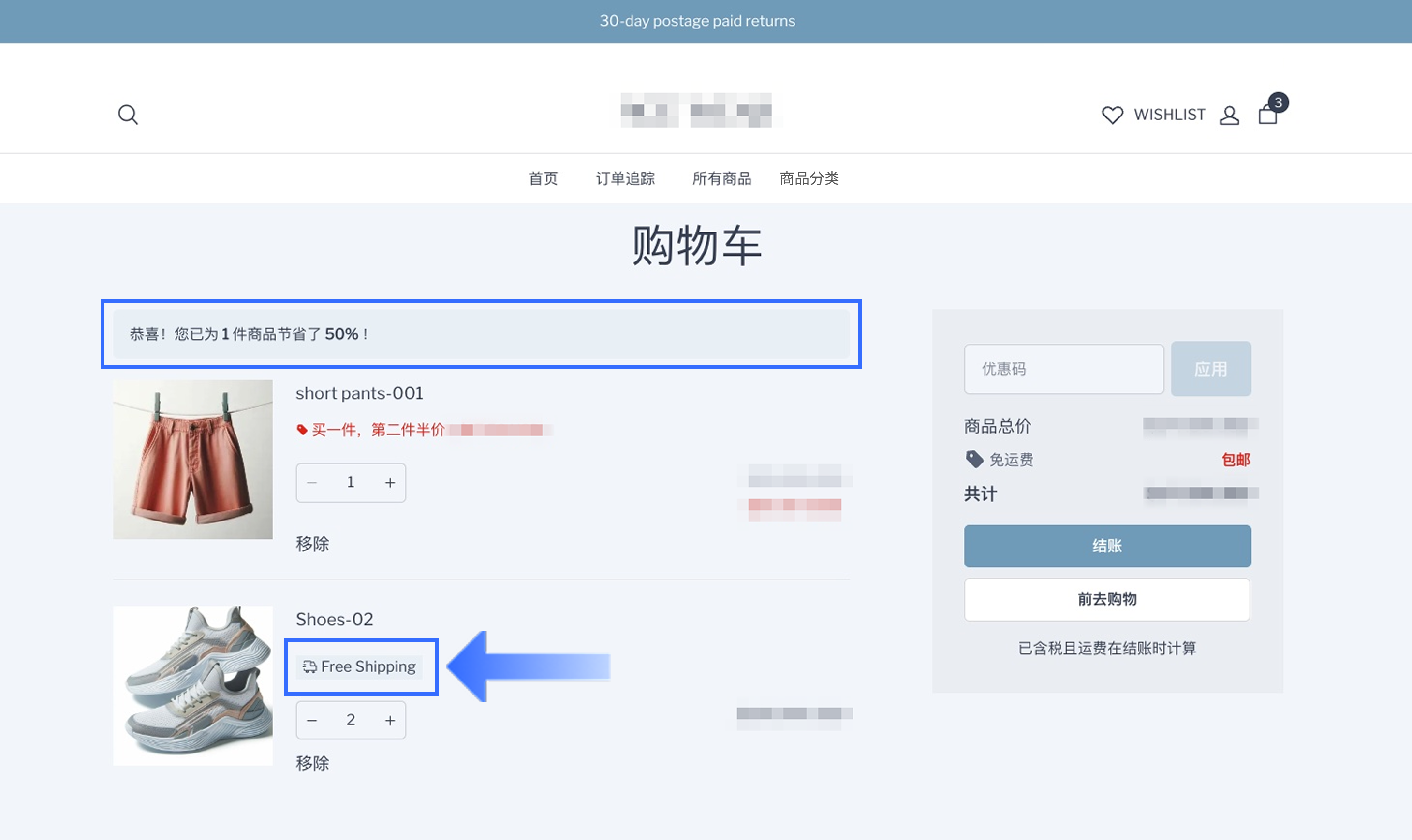
Task: Increase short pants-001 quantity with plus
Action: tap(390, 483)
